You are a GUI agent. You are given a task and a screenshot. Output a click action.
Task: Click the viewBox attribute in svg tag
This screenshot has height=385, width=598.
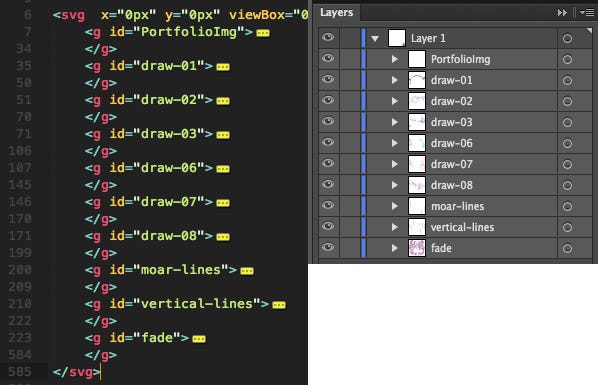(257, 15)
